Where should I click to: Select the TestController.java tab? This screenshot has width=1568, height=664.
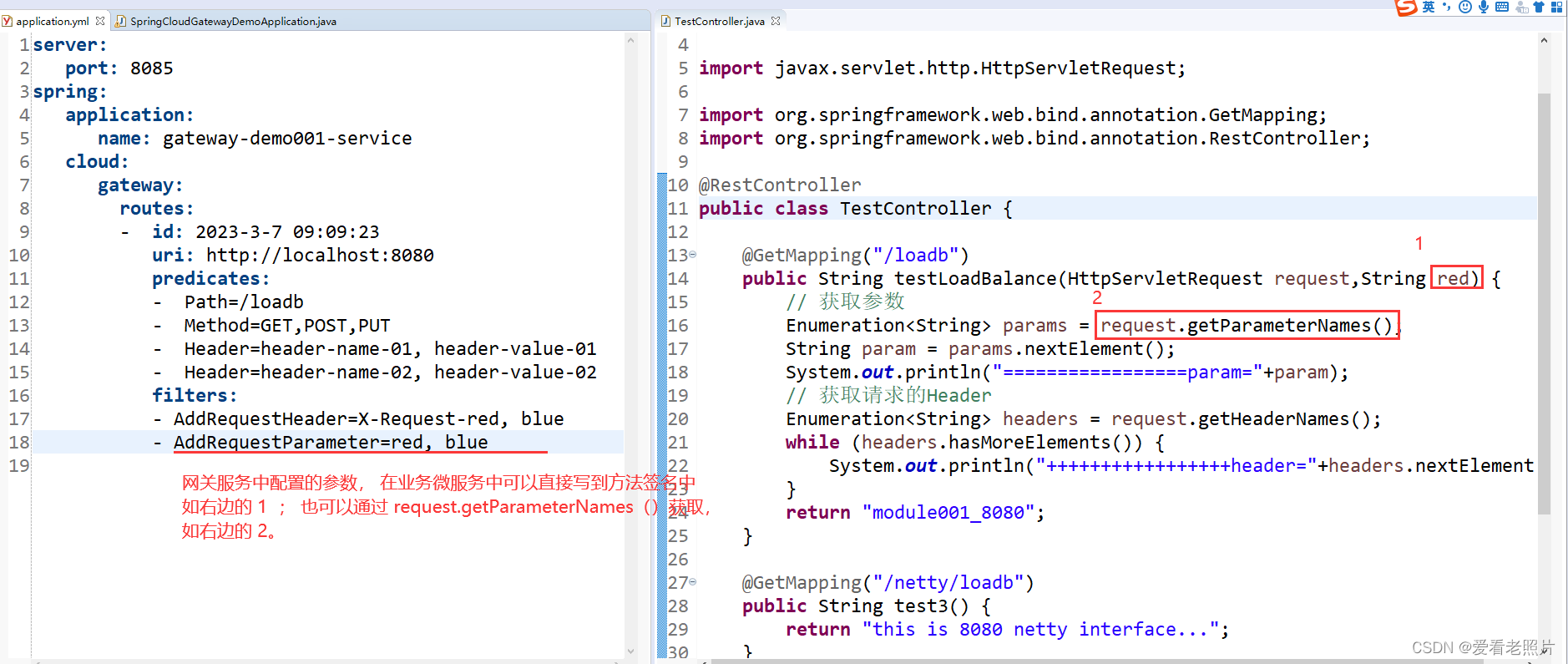click(x=720, y=21)
